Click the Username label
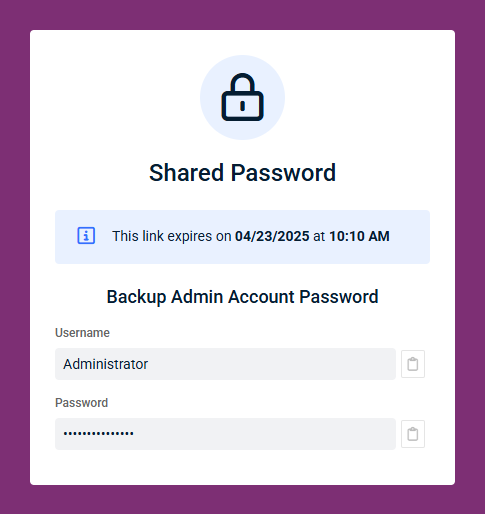Screen dimensions: 485x514 (82, 333)
